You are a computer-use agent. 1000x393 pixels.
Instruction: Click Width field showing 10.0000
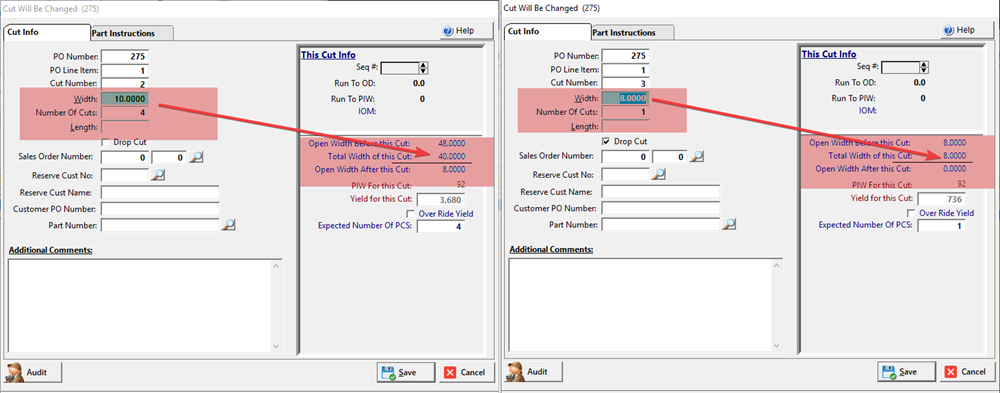125,99
